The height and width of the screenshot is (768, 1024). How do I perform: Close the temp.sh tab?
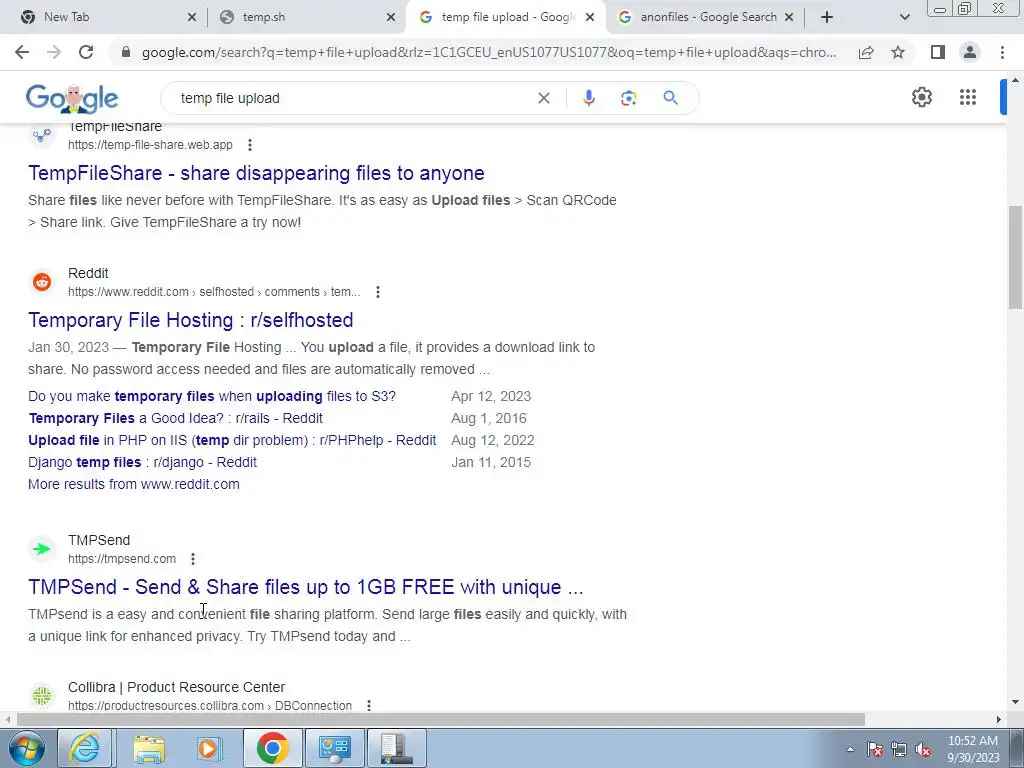pos(391,17)
